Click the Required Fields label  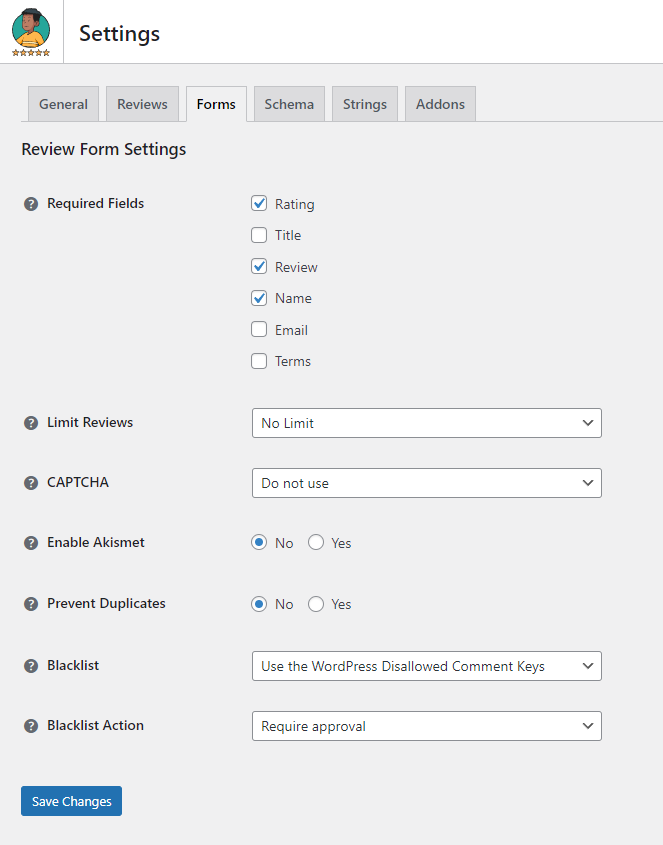tap(95, 203)
